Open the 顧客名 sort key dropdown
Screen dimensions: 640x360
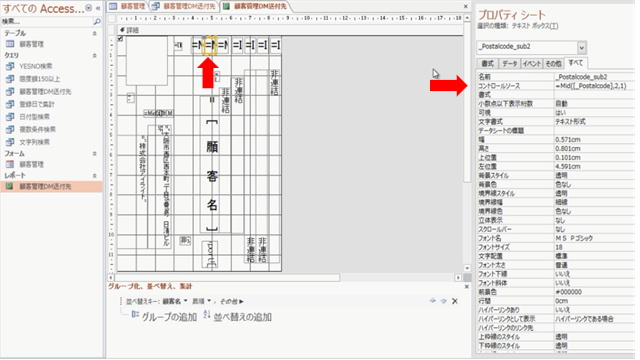pos(185,301)
